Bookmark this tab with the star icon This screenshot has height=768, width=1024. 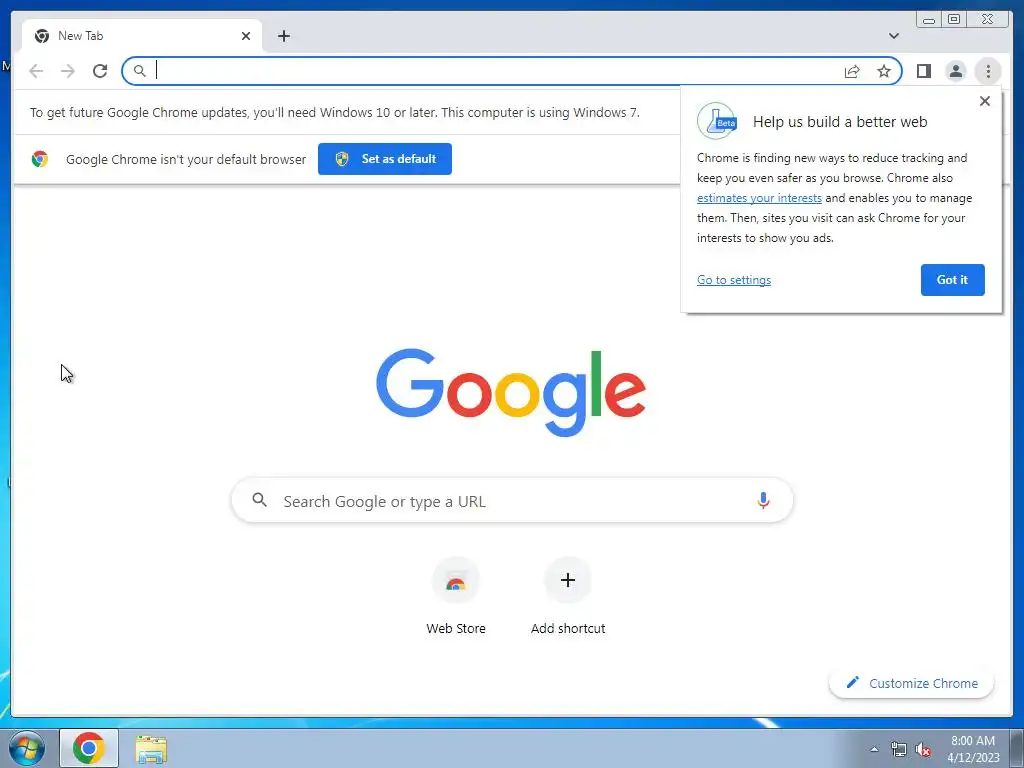point(884,71)
